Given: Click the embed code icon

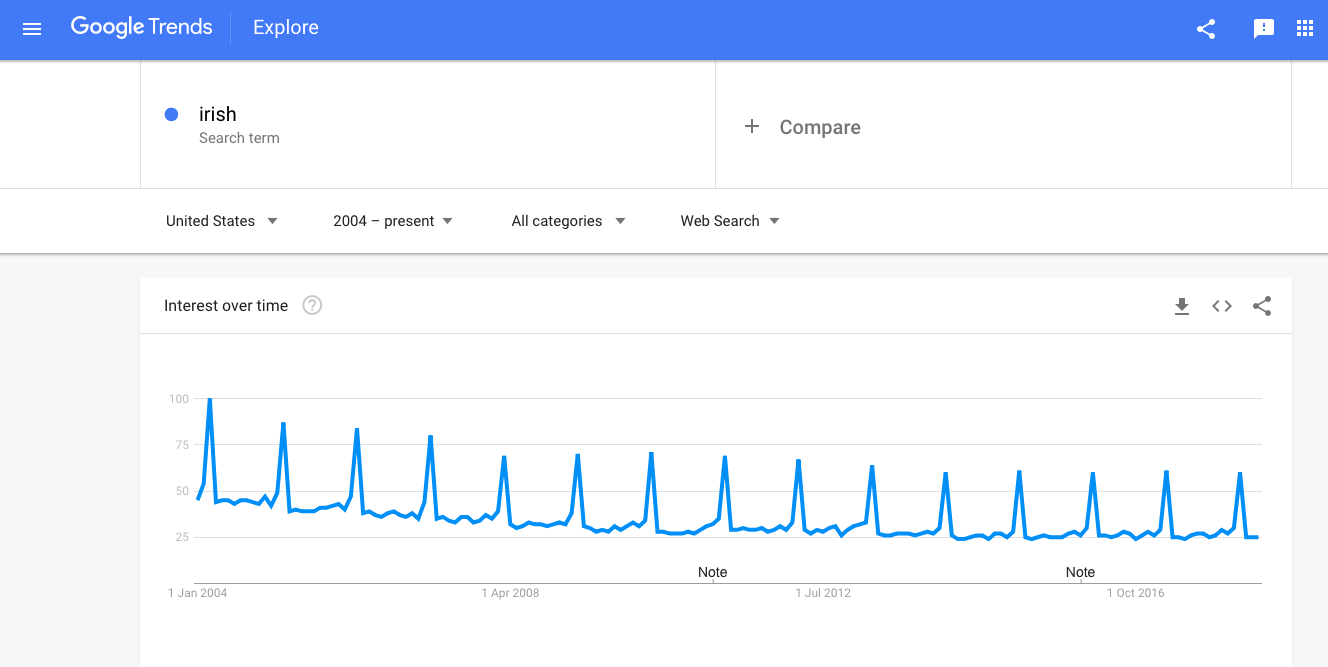Looking at the screenshot, I should point(1222,307).
